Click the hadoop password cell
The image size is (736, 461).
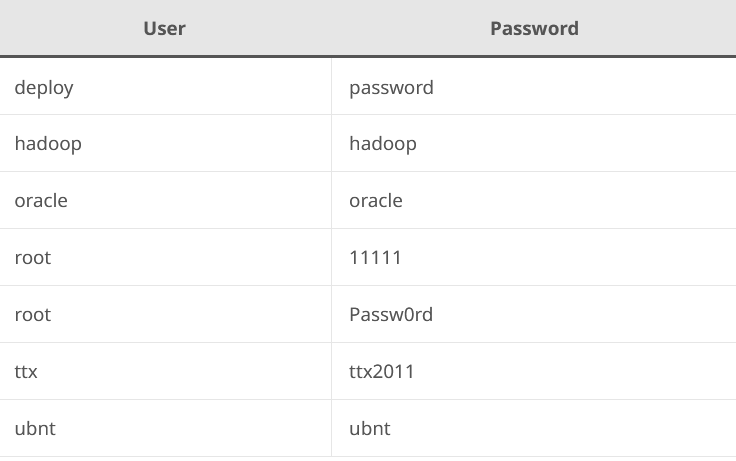coord(533,143)
